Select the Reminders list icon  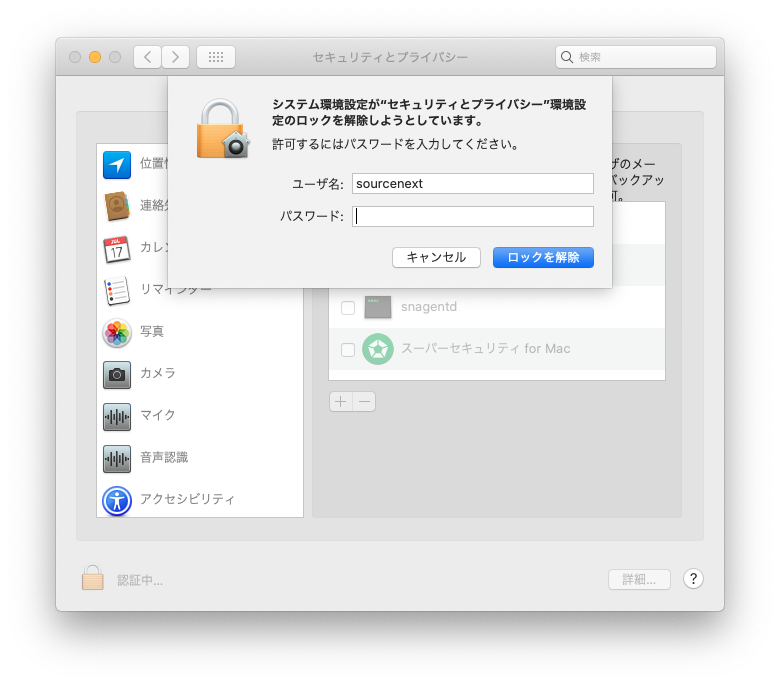click(117, 290)
